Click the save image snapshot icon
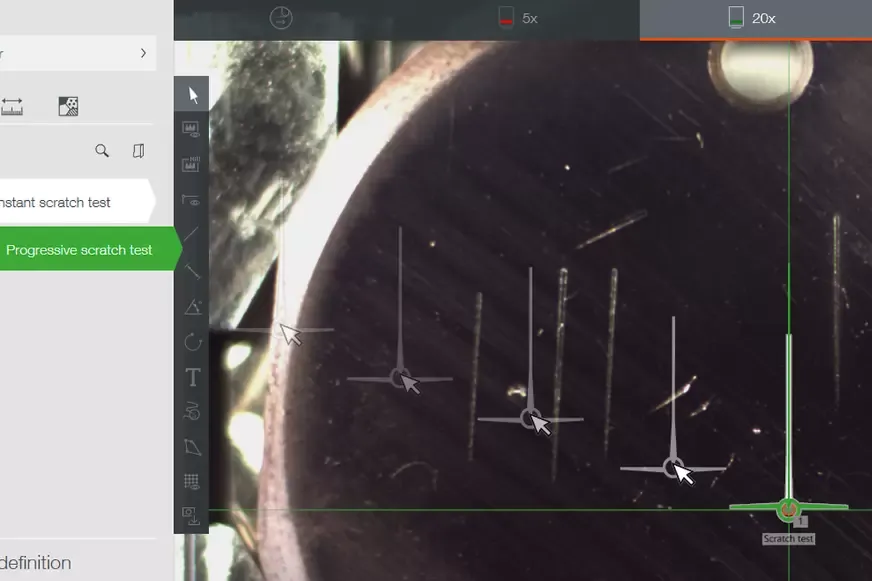Screen dimensions: 872x581 pos(191,516)
